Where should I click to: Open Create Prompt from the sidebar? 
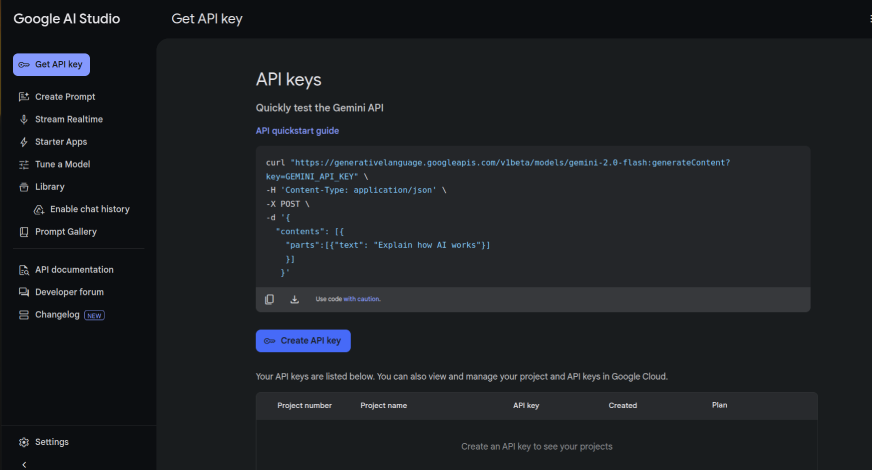point(65,97)
